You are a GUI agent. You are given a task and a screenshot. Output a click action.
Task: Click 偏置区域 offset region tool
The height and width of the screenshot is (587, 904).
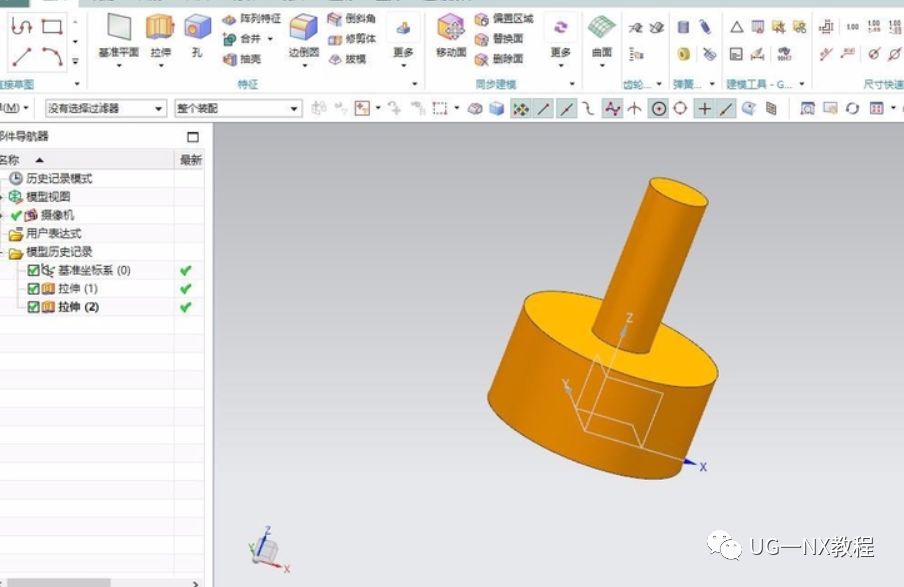click(x=504, y=19)
